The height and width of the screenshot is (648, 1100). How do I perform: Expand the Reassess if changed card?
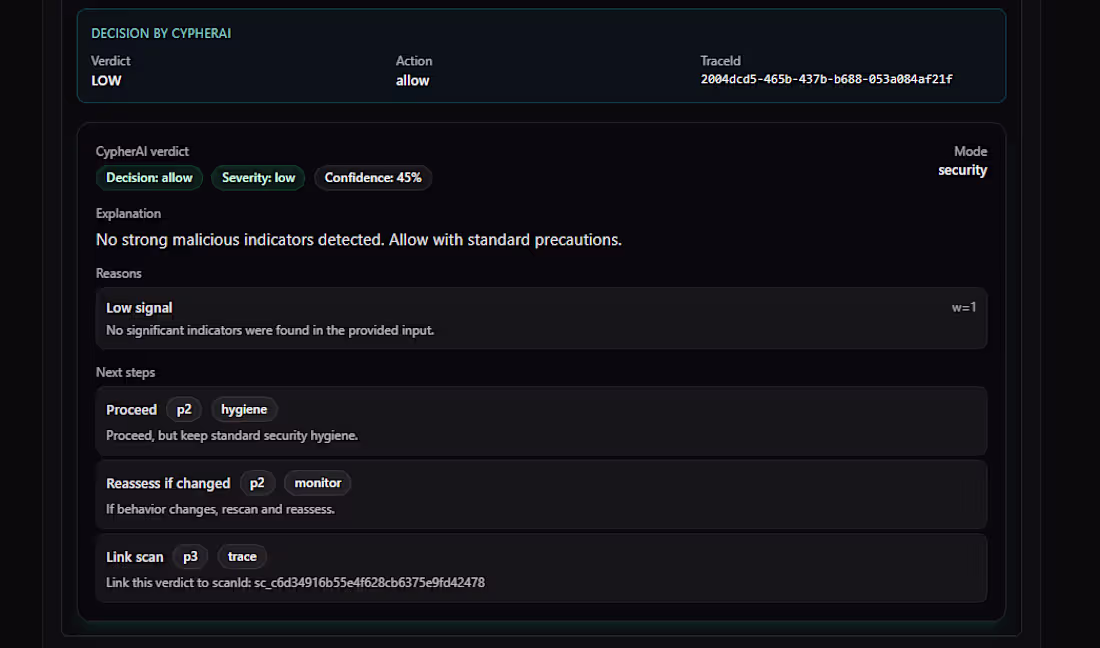tap(541, 494)
